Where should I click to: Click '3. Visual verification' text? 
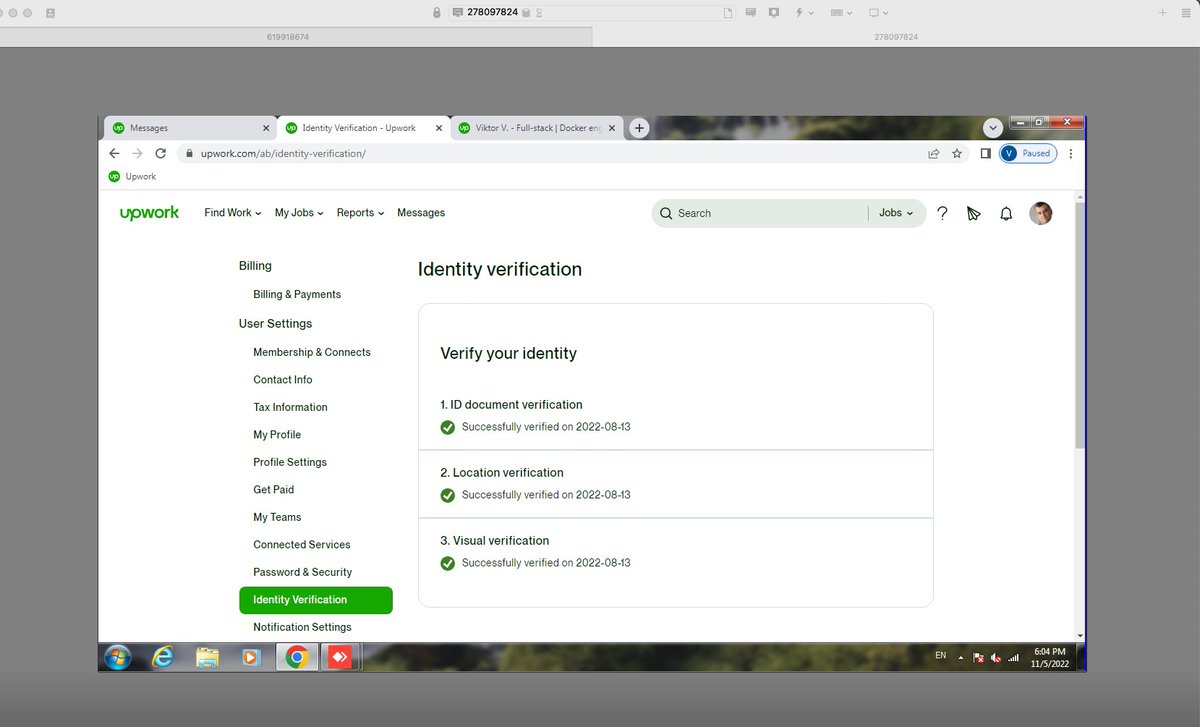[494, 541]
